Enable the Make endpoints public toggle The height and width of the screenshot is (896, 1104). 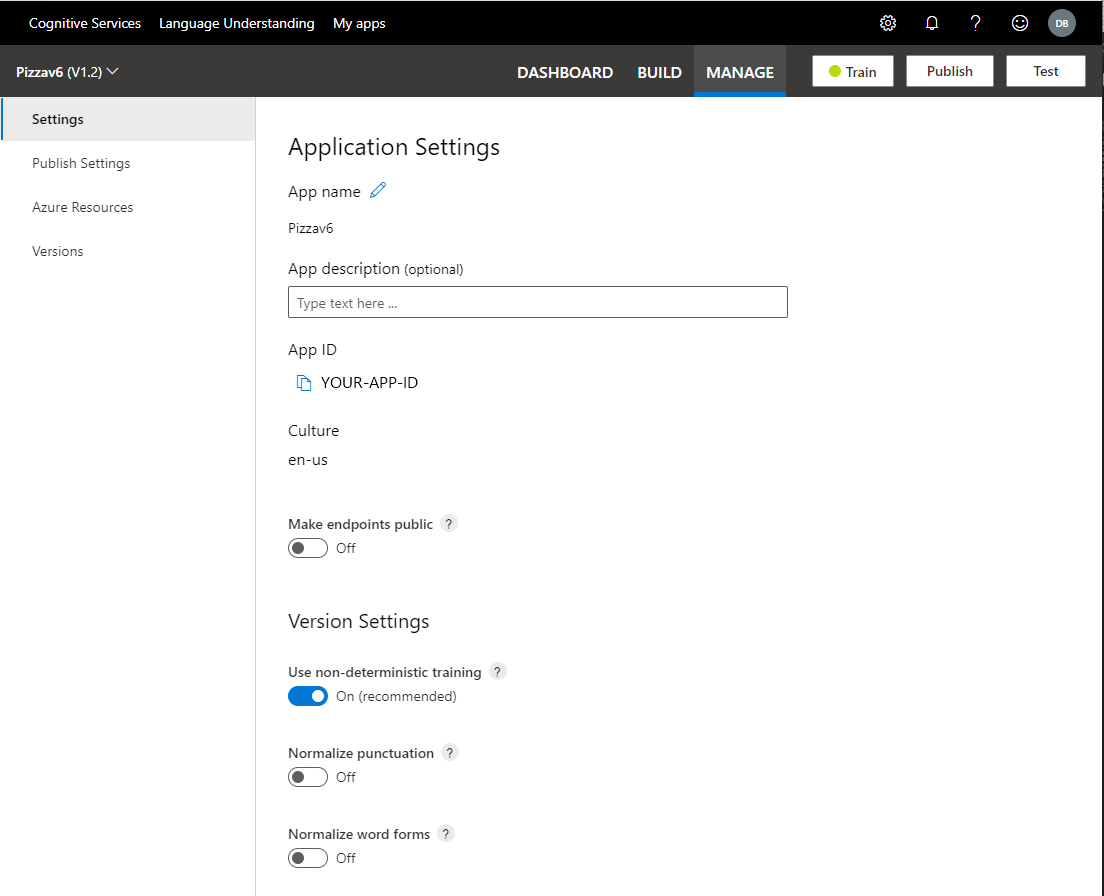[307, 547]
